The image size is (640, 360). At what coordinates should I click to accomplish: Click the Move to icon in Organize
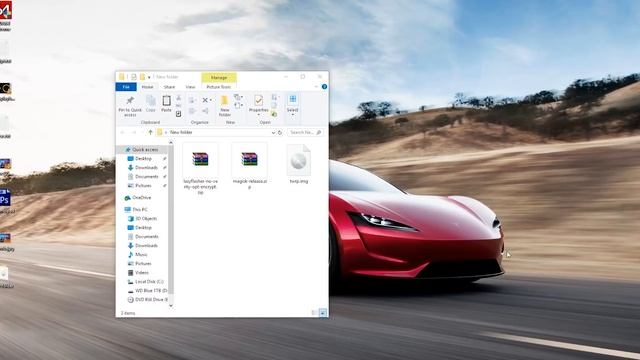pos(191,100)
